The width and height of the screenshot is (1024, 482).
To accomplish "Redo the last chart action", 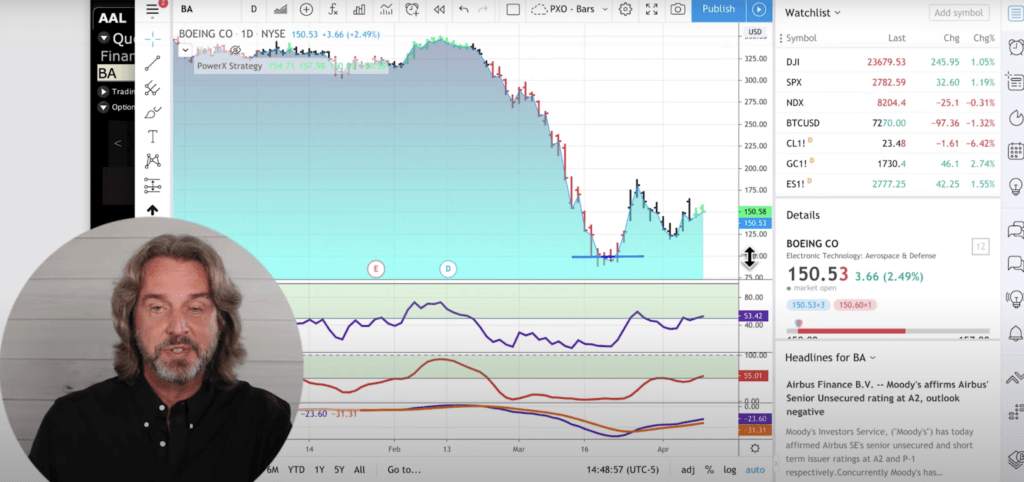I will pos(483,9).
